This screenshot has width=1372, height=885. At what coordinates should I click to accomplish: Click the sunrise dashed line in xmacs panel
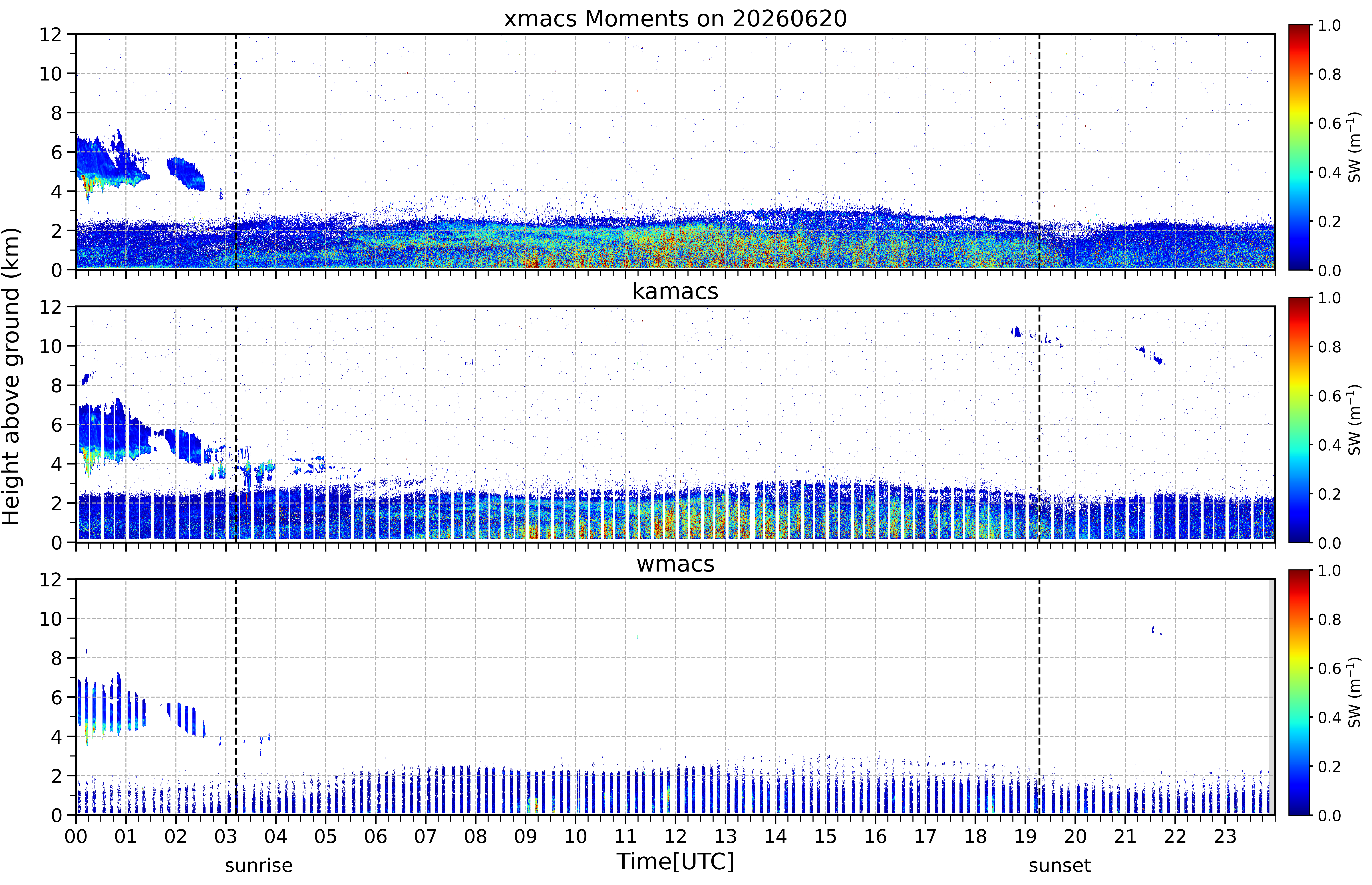(236, 152)
